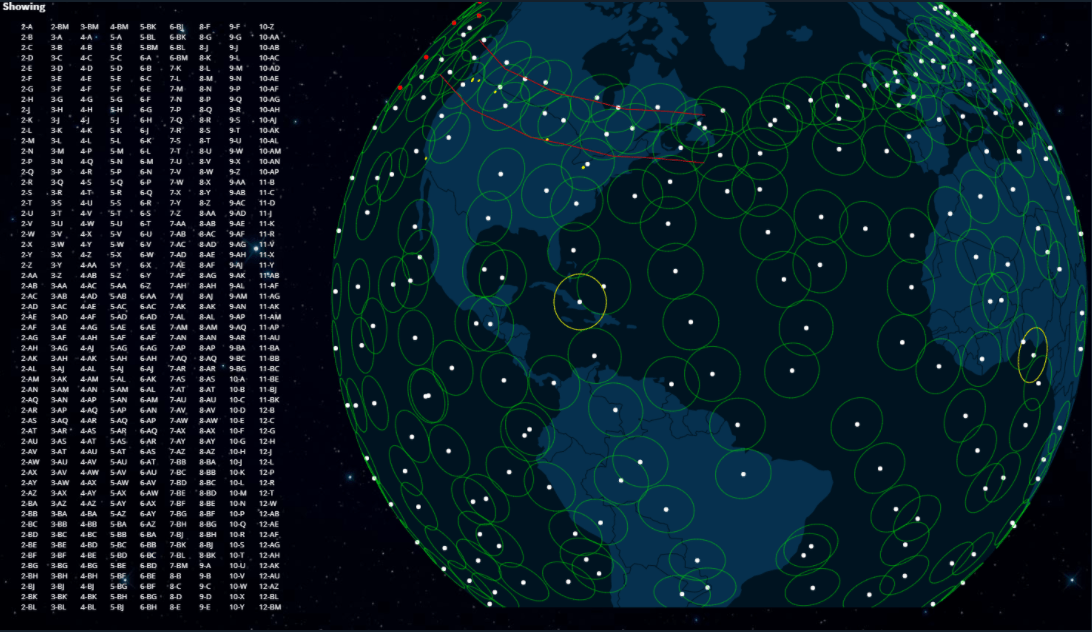Collapse the Showing satellite list header
The width and height of the screenshot is (1092, 632).
(20, 6)
